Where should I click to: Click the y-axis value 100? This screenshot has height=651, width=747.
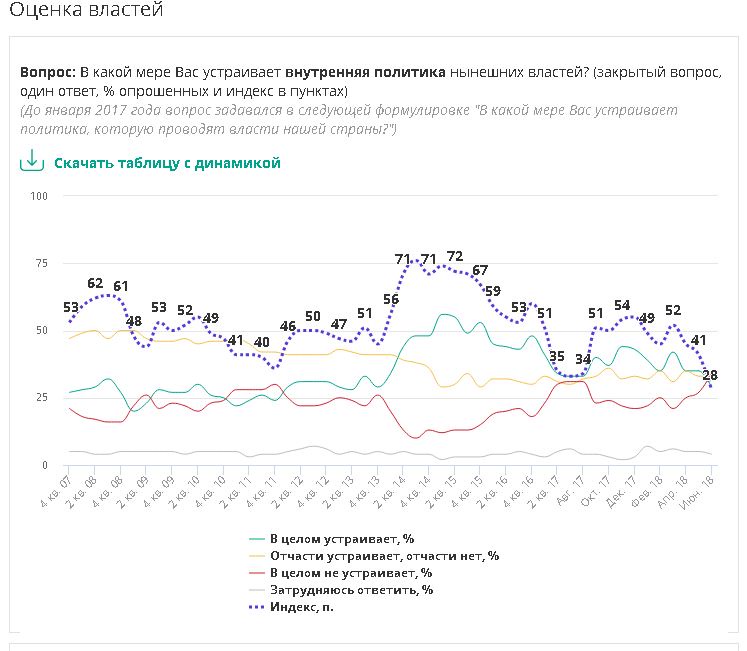[x=40, y=196]
